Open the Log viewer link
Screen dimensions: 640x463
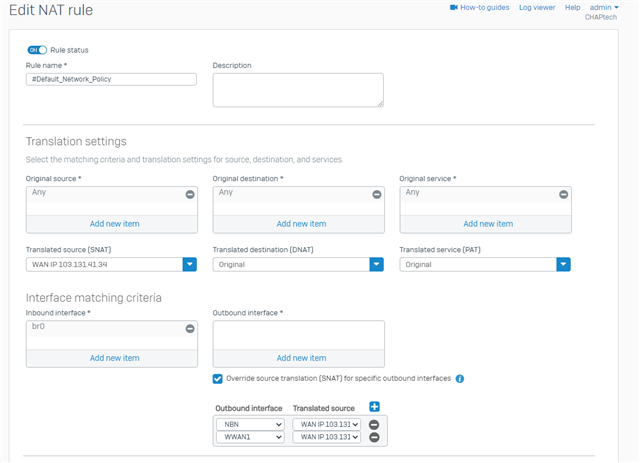pyautogui.click(x=537, y=7)
